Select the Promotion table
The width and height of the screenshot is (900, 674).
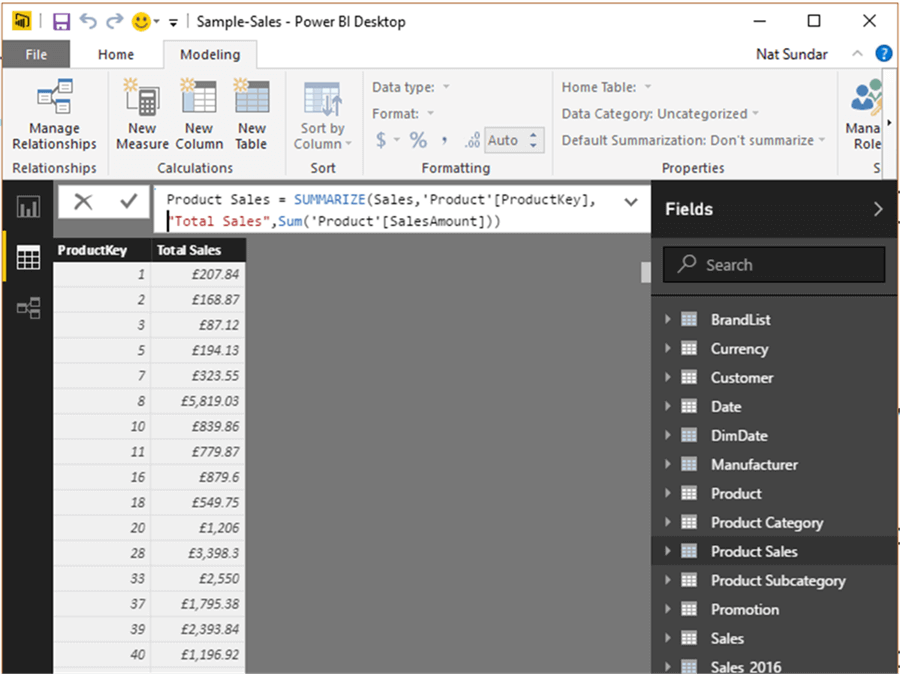coord(775,609)
